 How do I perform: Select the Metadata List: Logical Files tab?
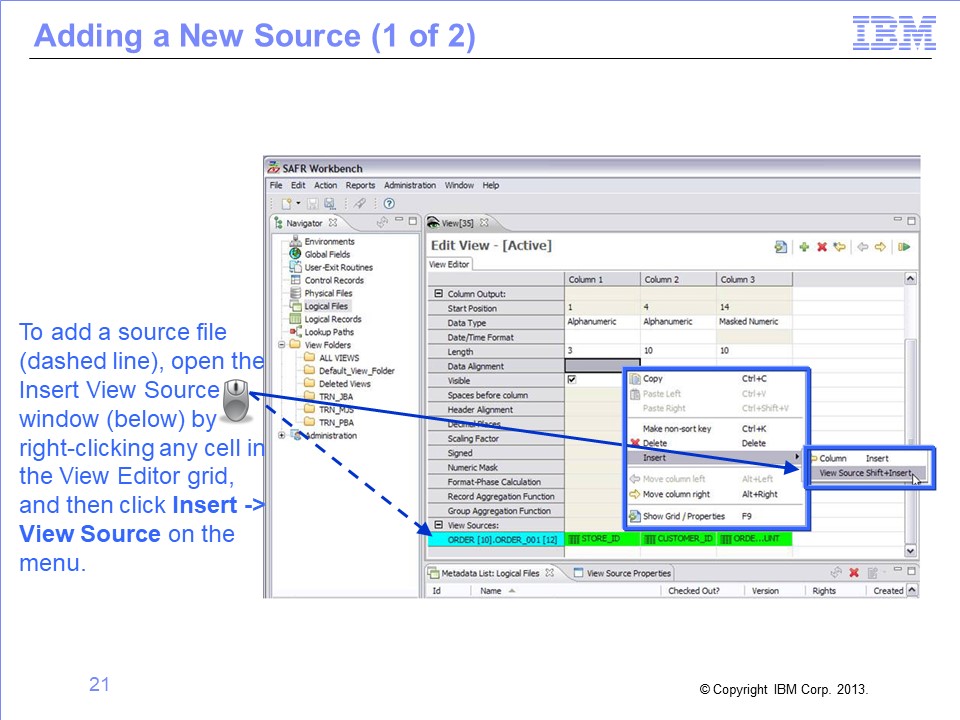tap(491, 573)
